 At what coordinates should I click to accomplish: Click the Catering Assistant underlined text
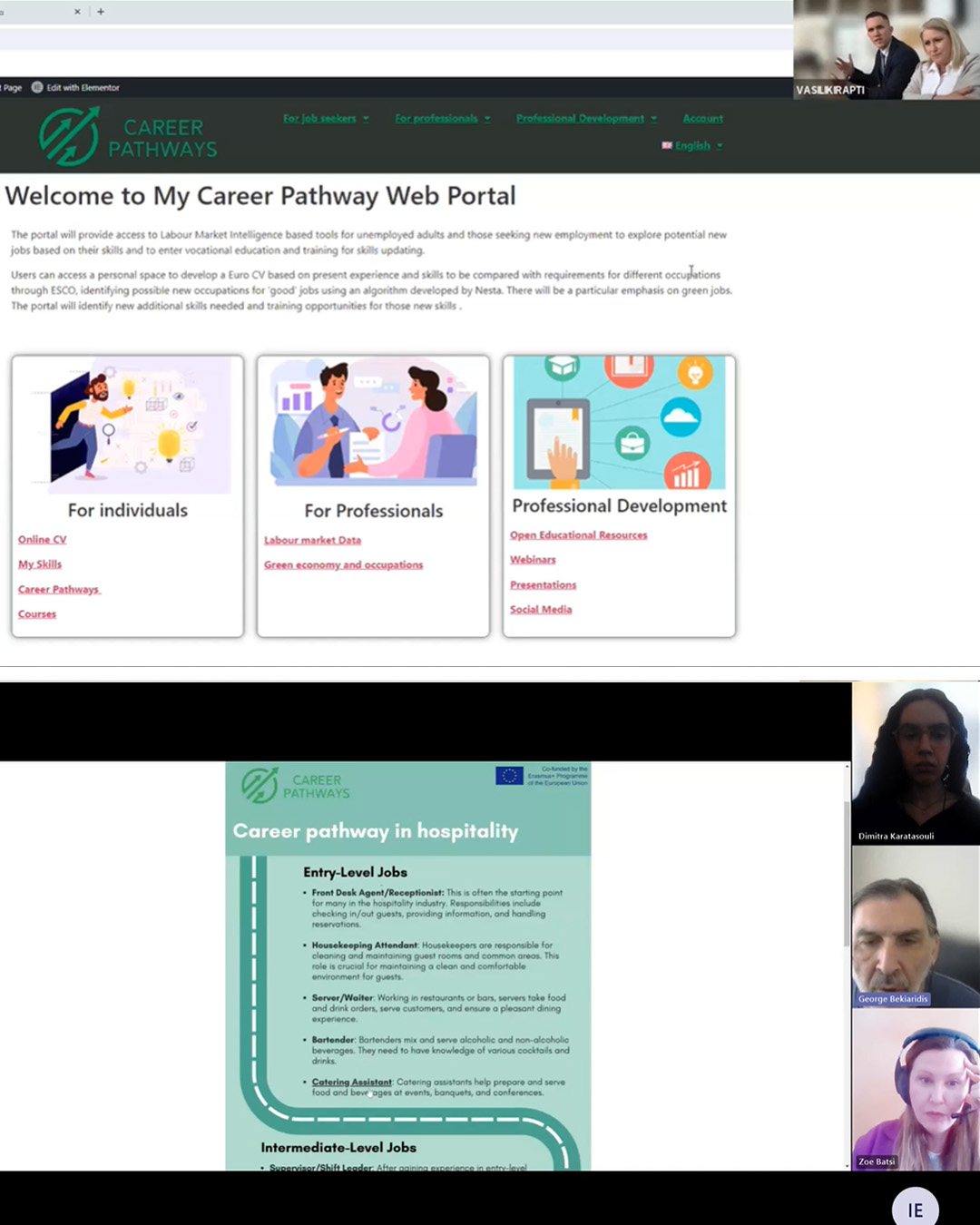click(351, 1083)
